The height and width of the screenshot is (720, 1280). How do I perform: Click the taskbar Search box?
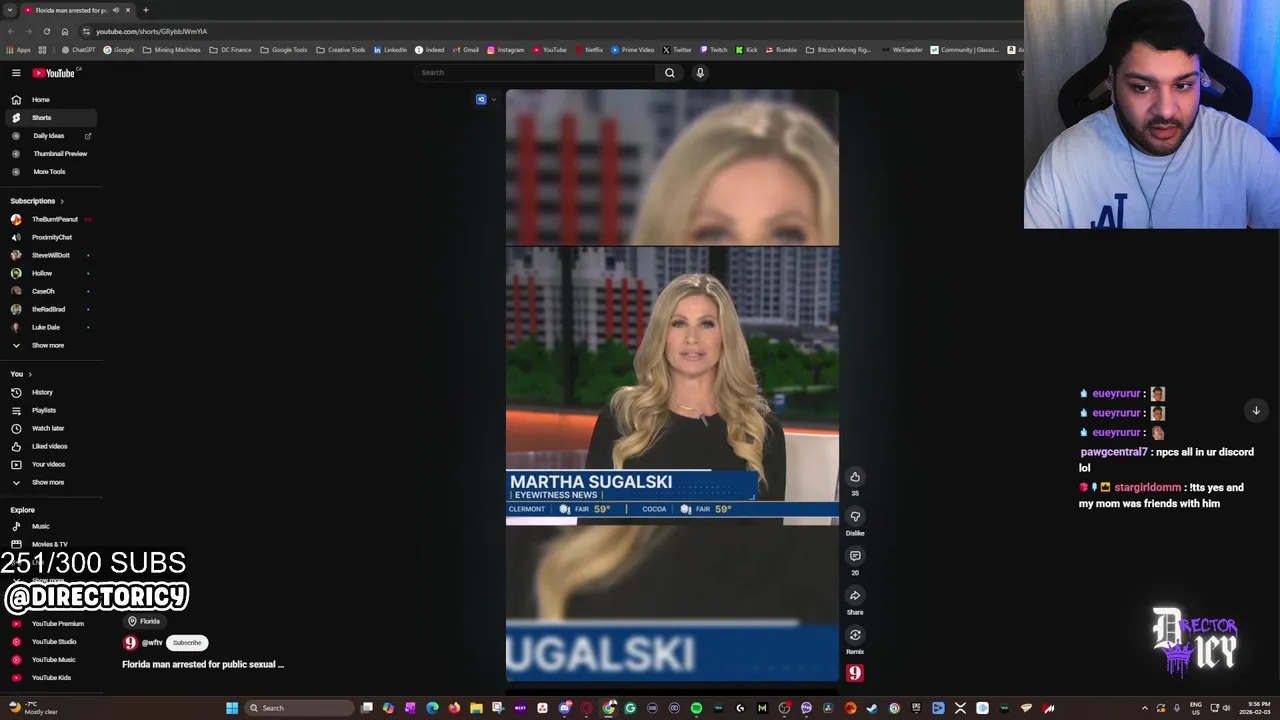pos(300,708)
